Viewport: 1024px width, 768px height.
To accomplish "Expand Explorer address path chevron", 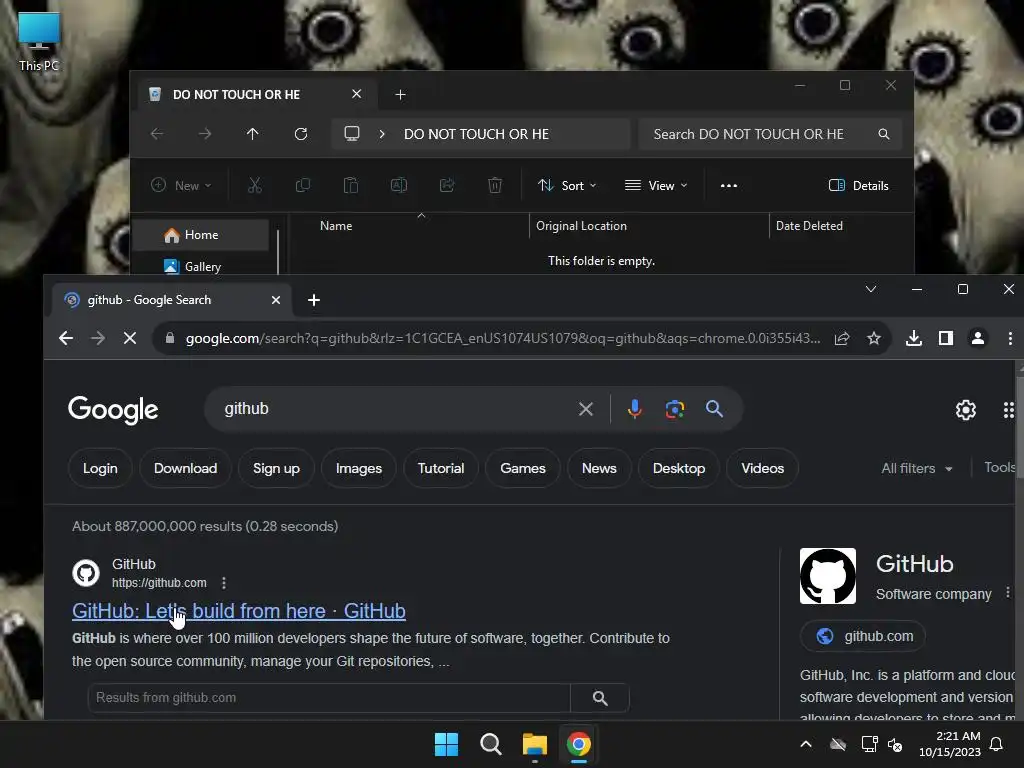I will (x=382, y=134).
